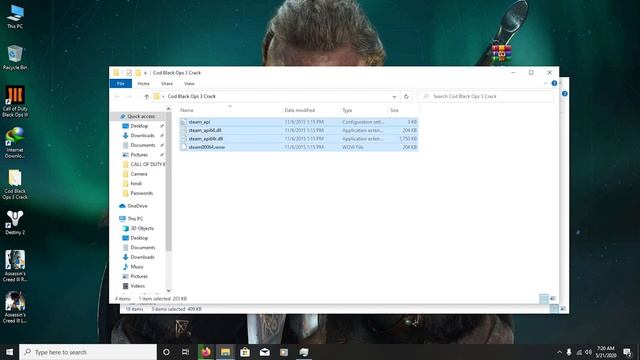Click the navigation pane scroll up arrow

168,109
